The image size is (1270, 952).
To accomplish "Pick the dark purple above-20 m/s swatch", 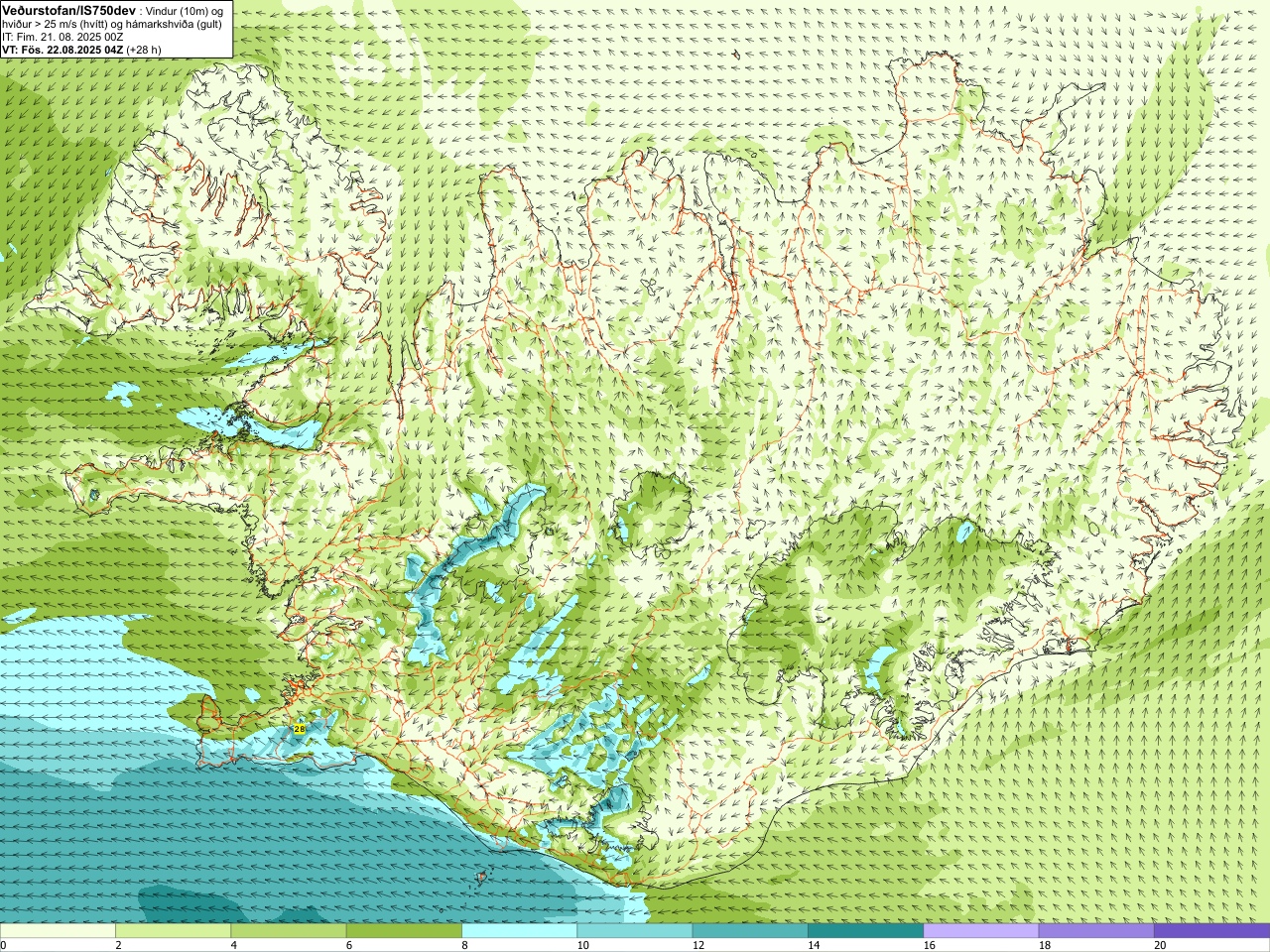I will click(1211, 931).
